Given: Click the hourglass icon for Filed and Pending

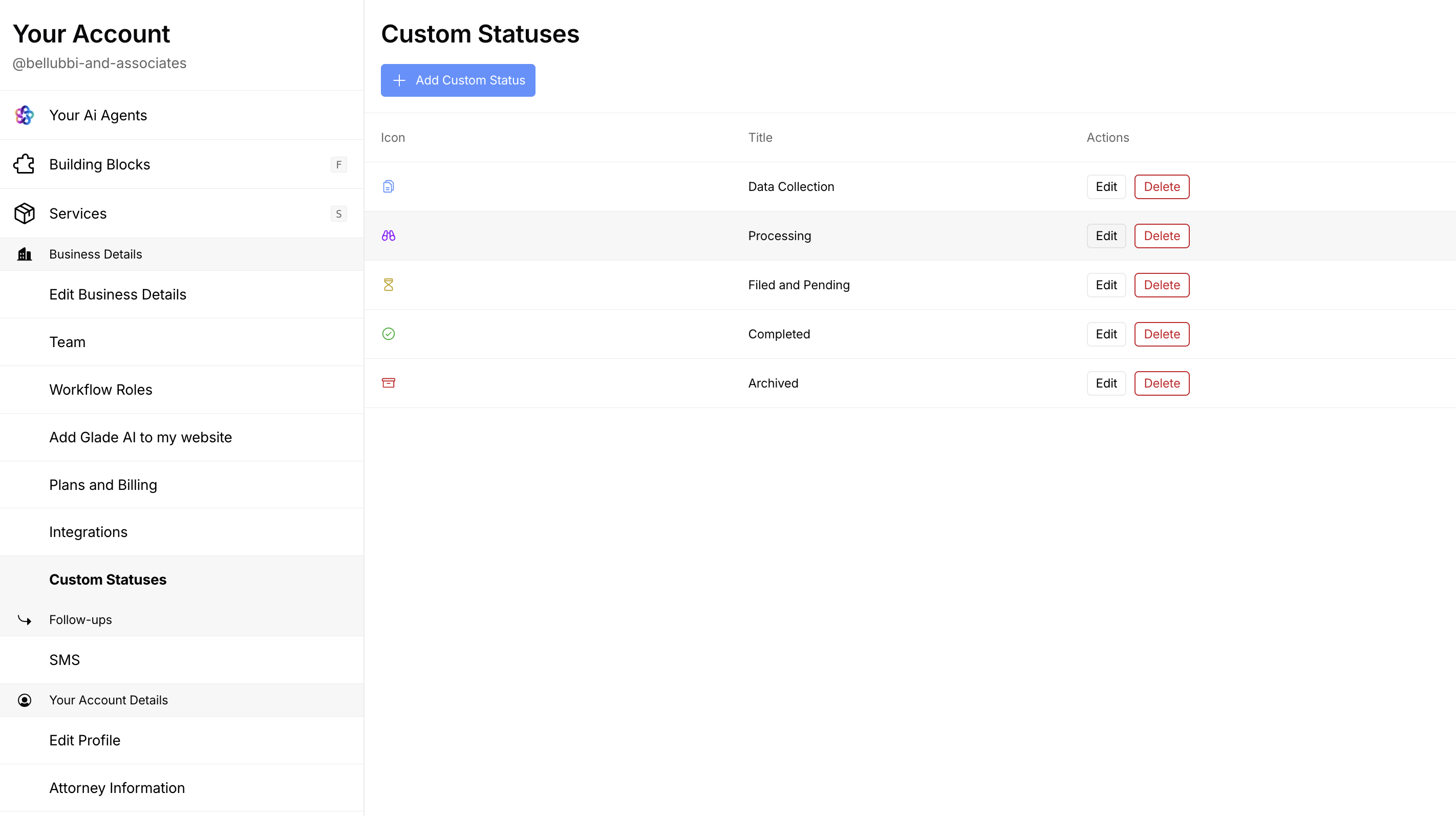Looking at the screenshot, I should (x=388, y=285).
